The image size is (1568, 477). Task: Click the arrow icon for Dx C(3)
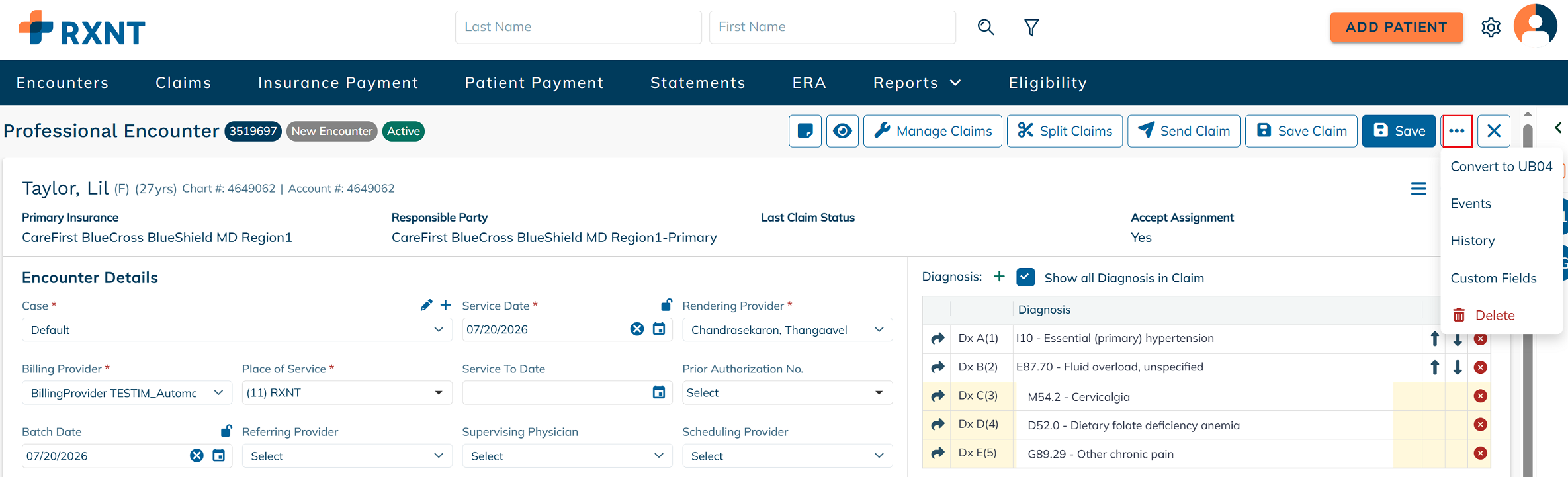pyautogui.click(x=937, y=396)
